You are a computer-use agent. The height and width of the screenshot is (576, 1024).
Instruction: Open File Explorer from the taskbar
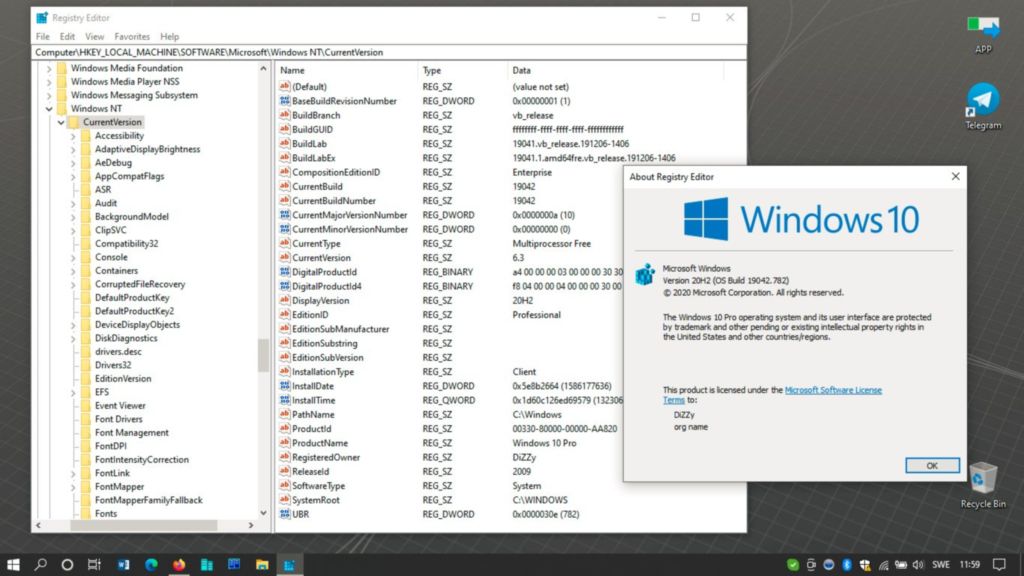coord(262,564)
